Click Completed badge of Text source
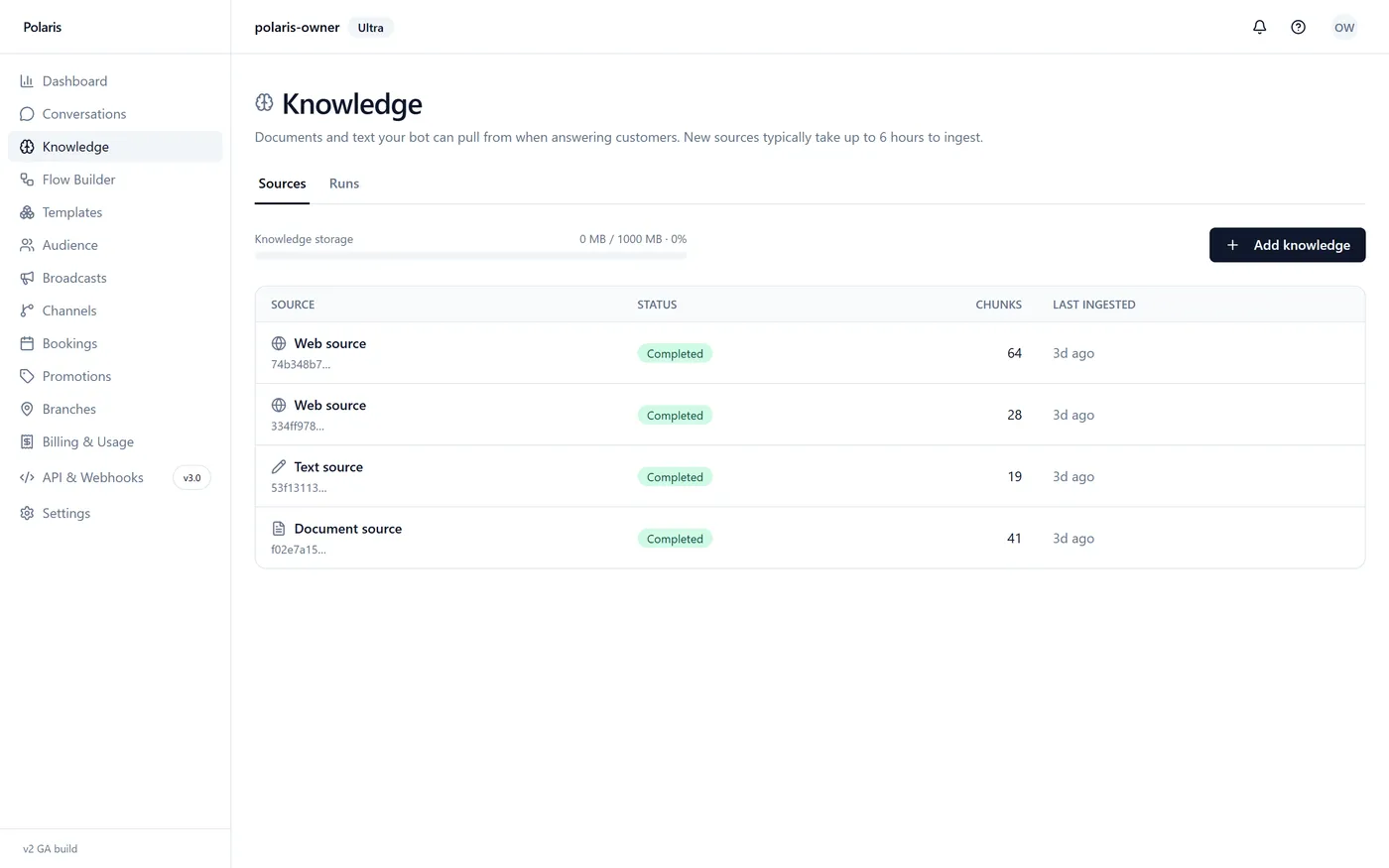1389x868 pixels. 675,477
